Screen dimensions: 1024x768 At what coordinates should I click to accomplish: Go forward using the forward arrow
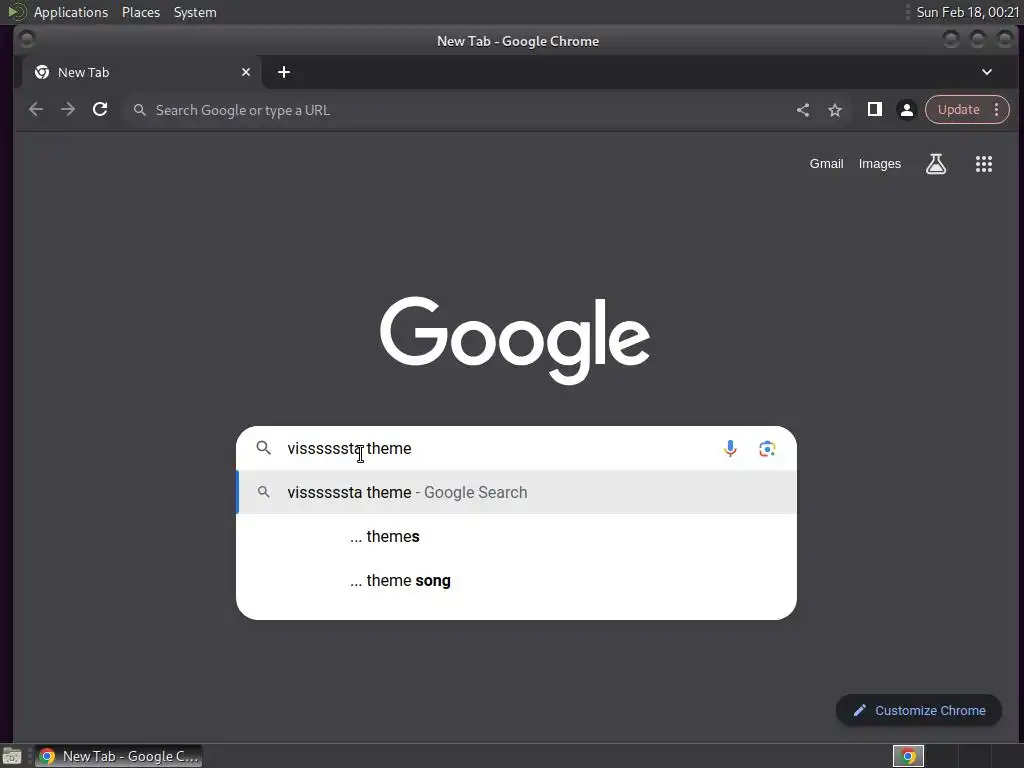[68, 110]
